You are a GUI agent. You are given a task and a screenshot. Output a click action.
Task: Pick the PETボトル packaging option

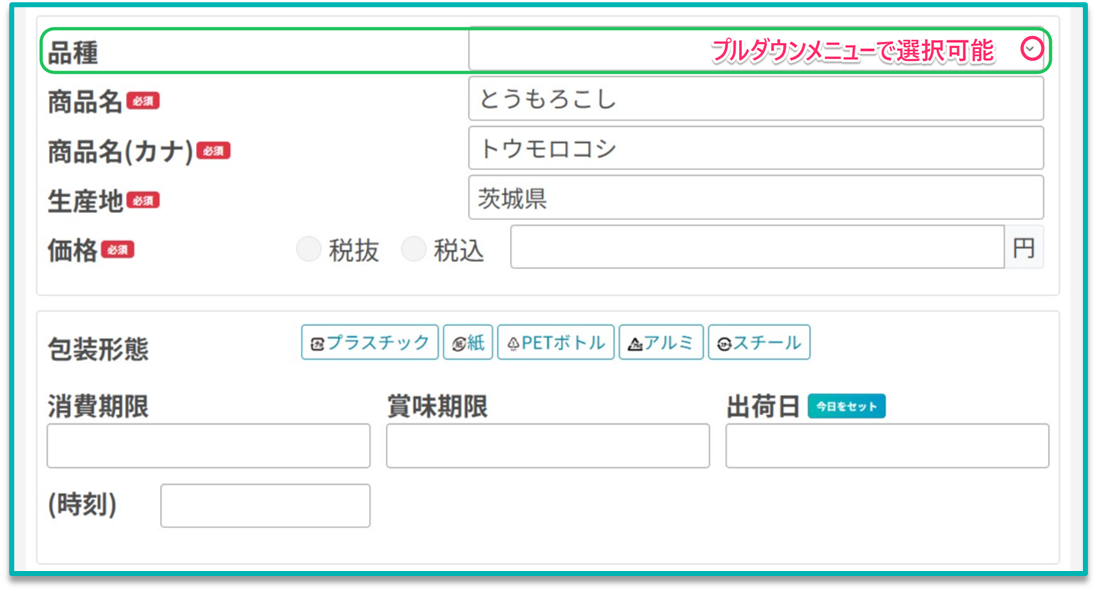(556, 343)
